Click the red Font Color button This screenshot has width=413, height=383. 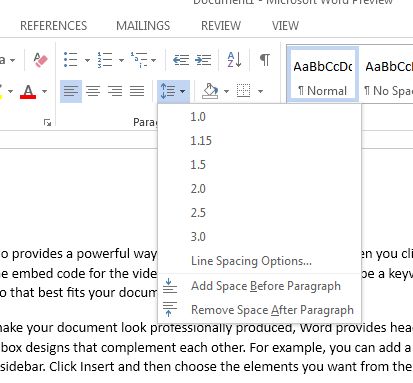click(x=28, y=91)
